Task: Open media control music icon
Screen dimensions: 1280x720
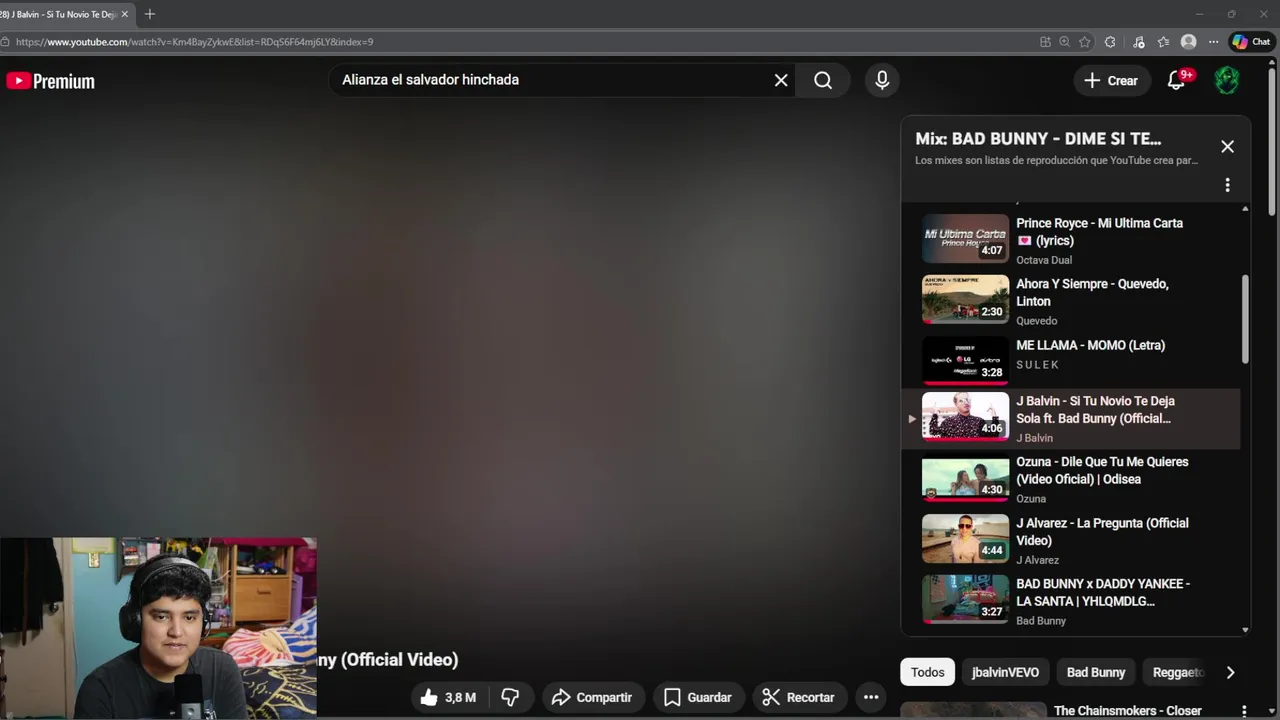Action: 1138,42
